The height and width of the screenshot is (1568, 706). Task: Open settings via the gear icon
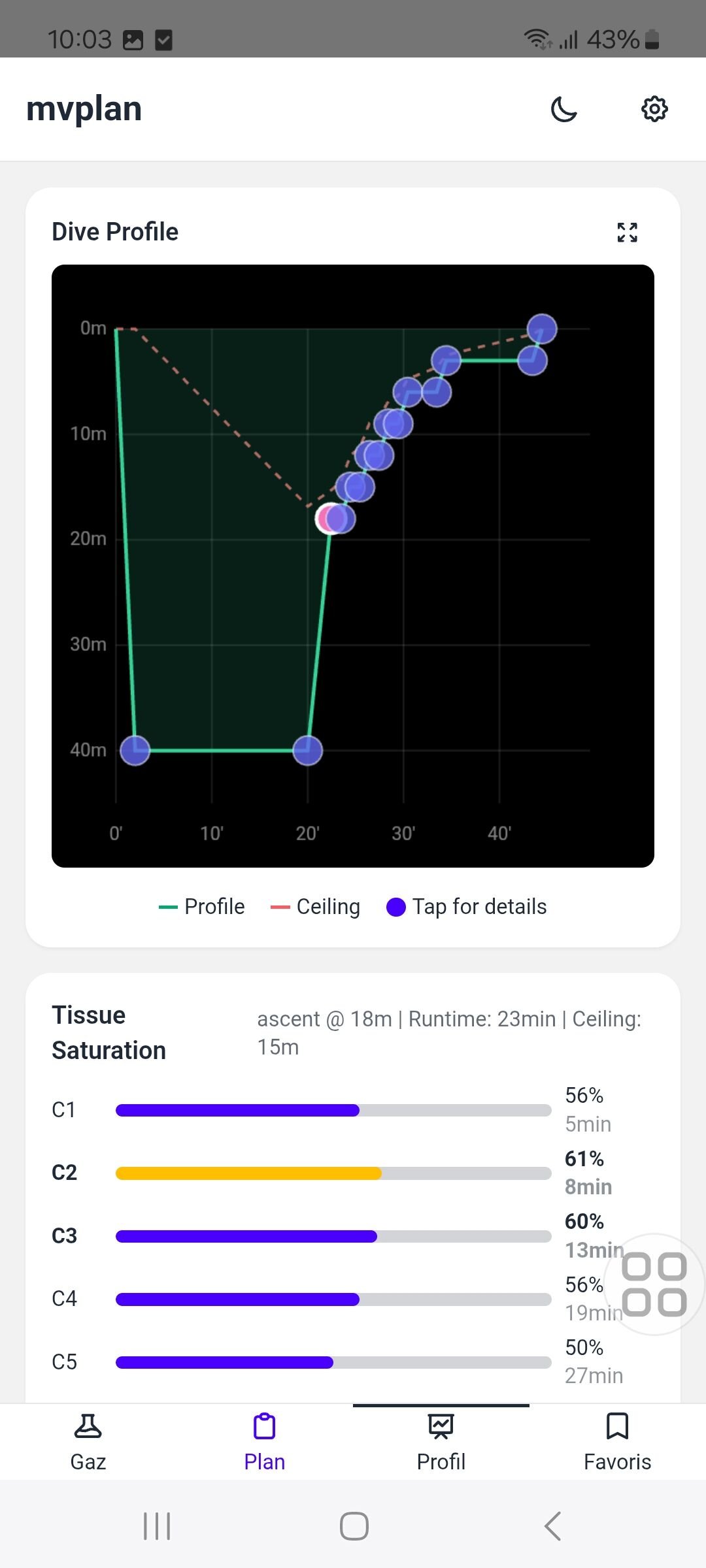coord(654,109)
